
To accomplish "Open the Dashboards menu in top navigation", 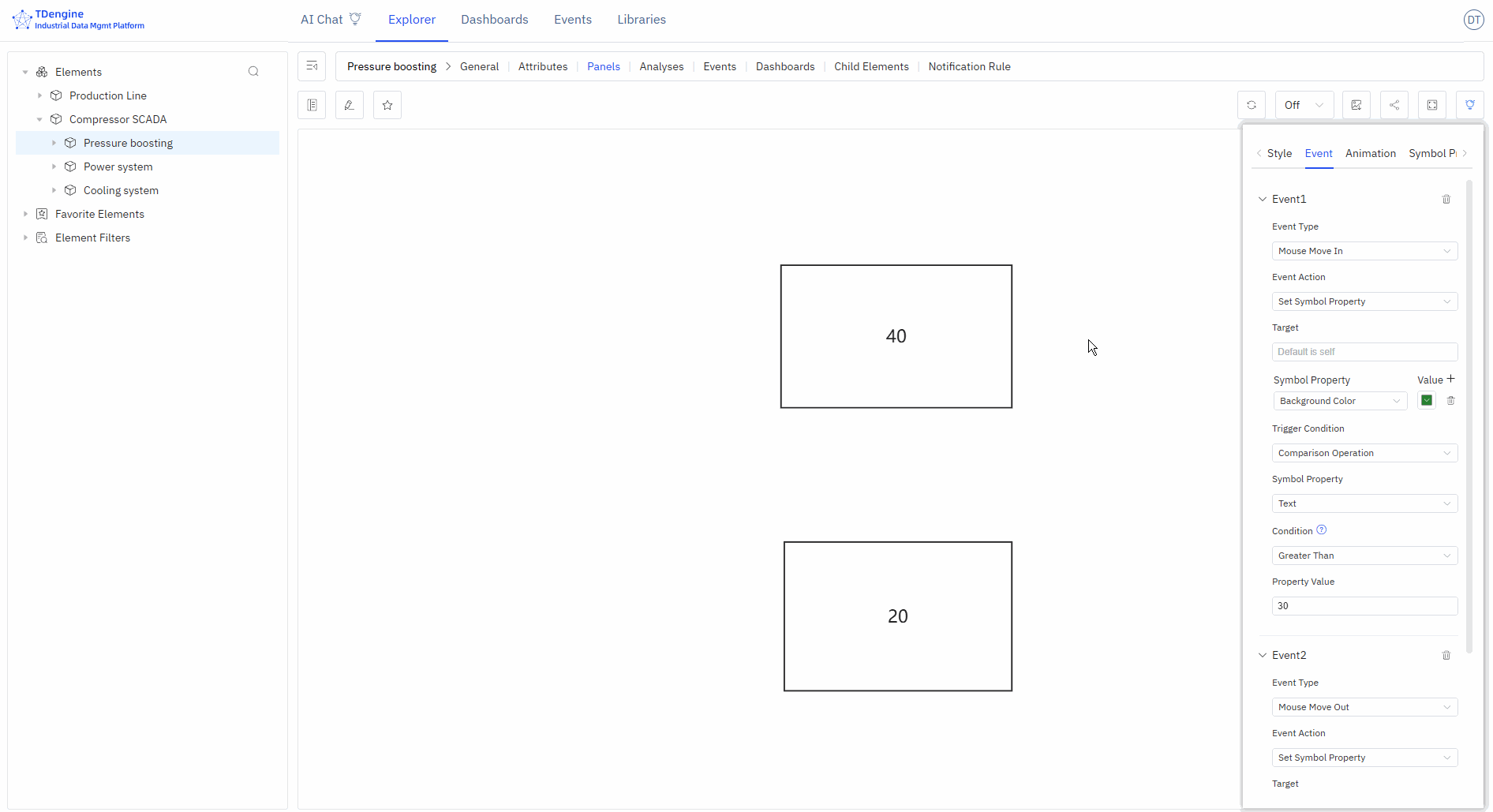I will coord(495,19).
